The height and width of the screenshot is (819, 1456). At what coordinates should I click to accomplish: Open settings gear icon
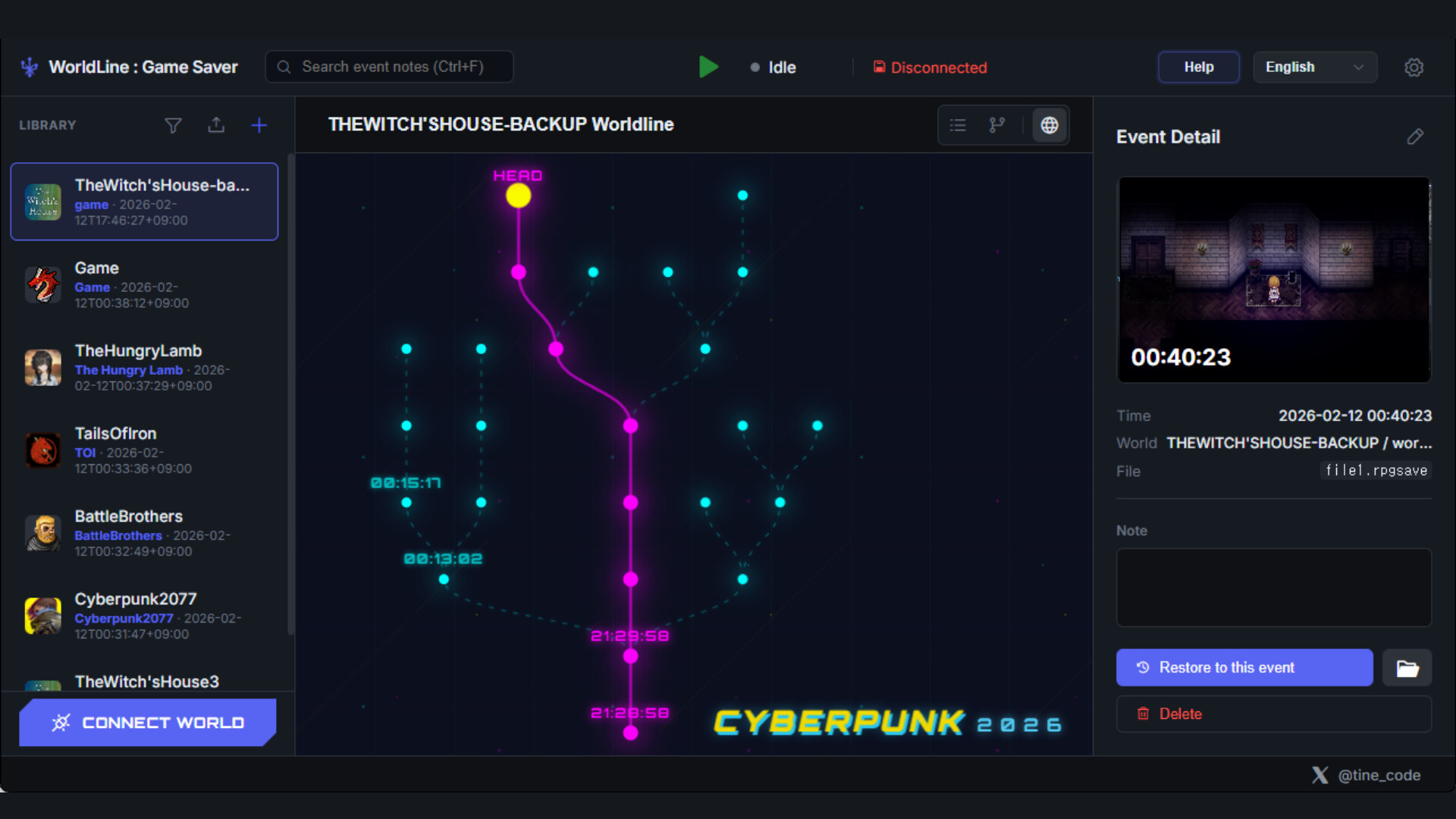pyautogui.click(x=1414, y=67)
